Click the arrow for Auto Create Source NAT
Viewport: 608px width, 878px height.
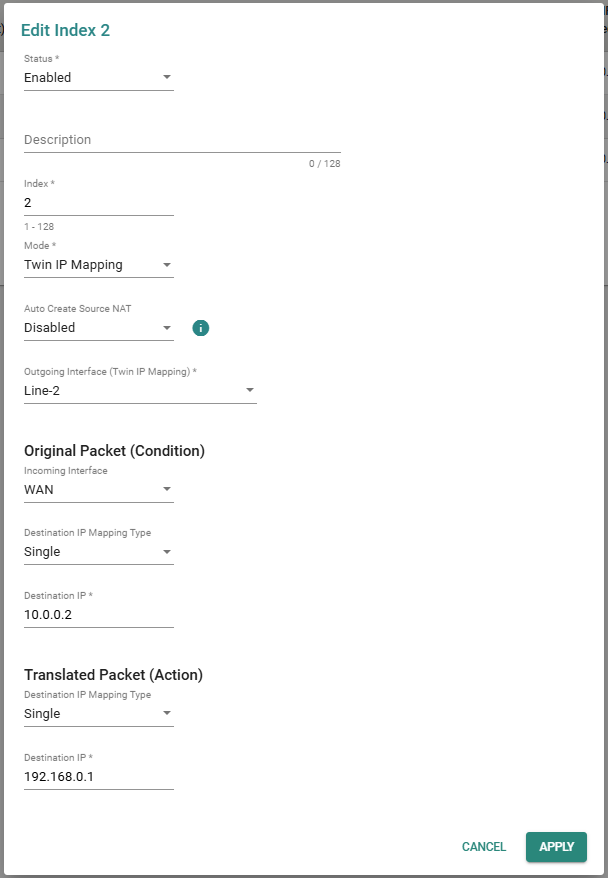[166, 327]
